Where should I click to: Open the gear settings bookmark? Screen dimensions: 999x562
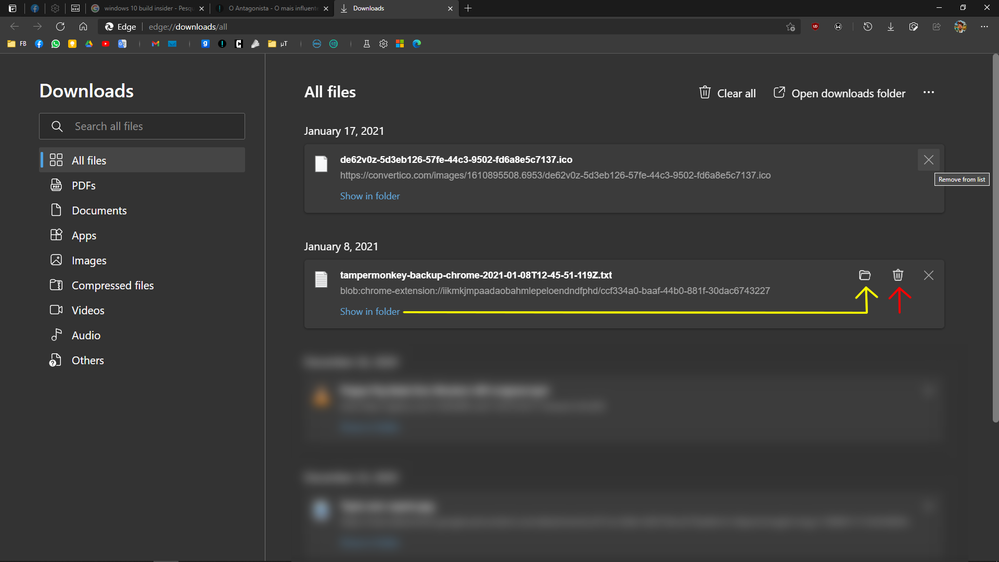pyautogui.click(x=383, y=44)
